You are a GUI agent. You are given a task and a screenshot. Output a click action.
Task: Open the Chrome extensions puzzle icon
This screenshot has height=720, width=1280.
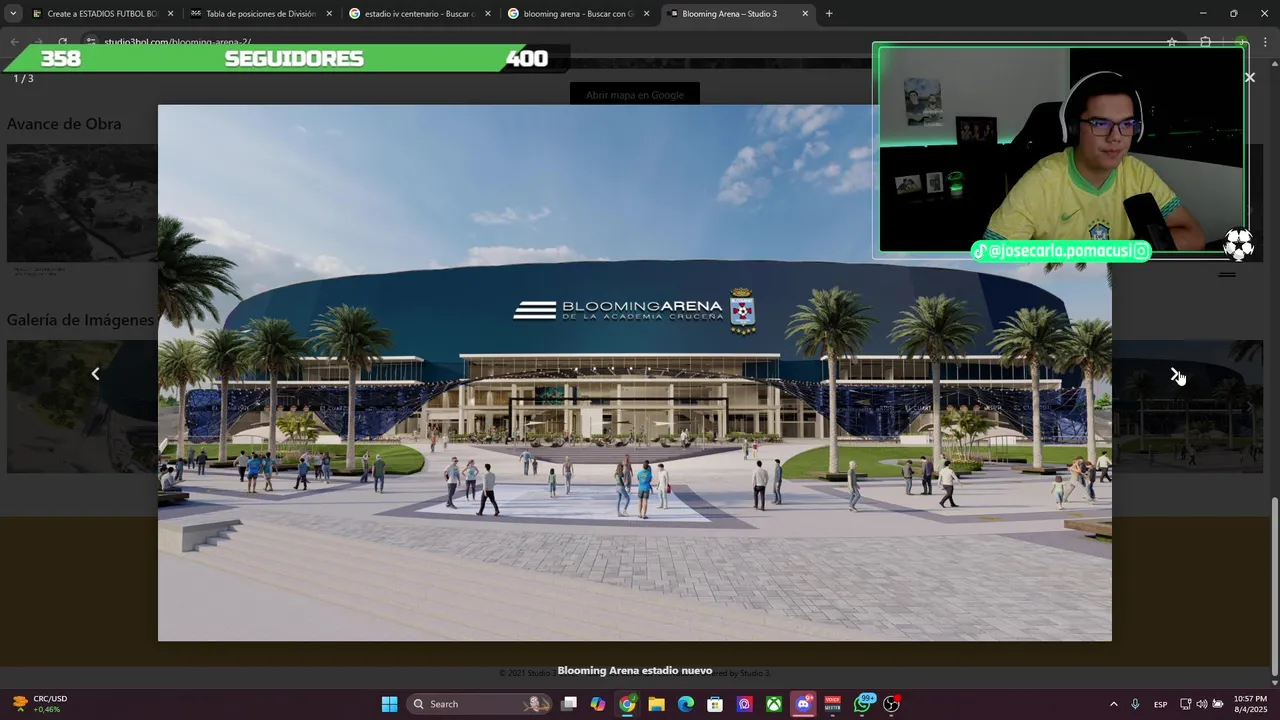tap(1205, 42)
